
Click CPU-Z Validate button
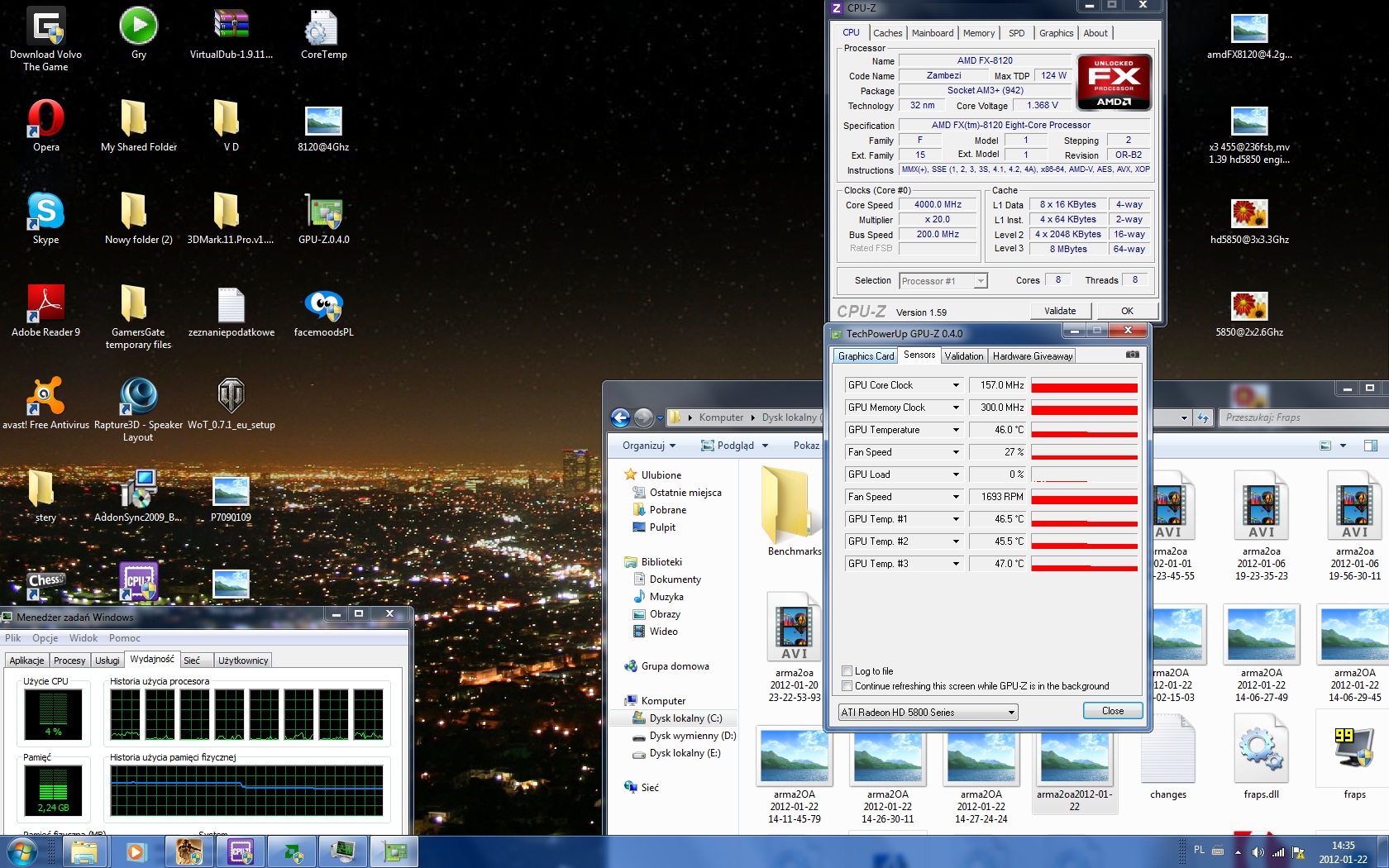(1060, 311)
